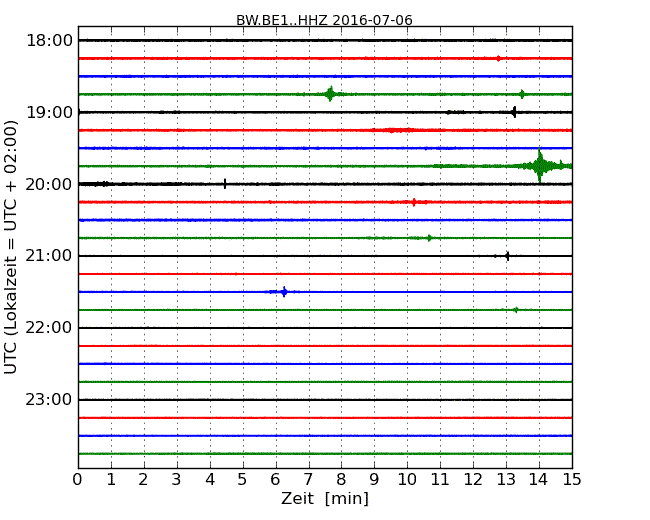Select the 20:00 time tick label
This screenshot has height=520, width=650.
pyautogui.click(x=49, y=184)
